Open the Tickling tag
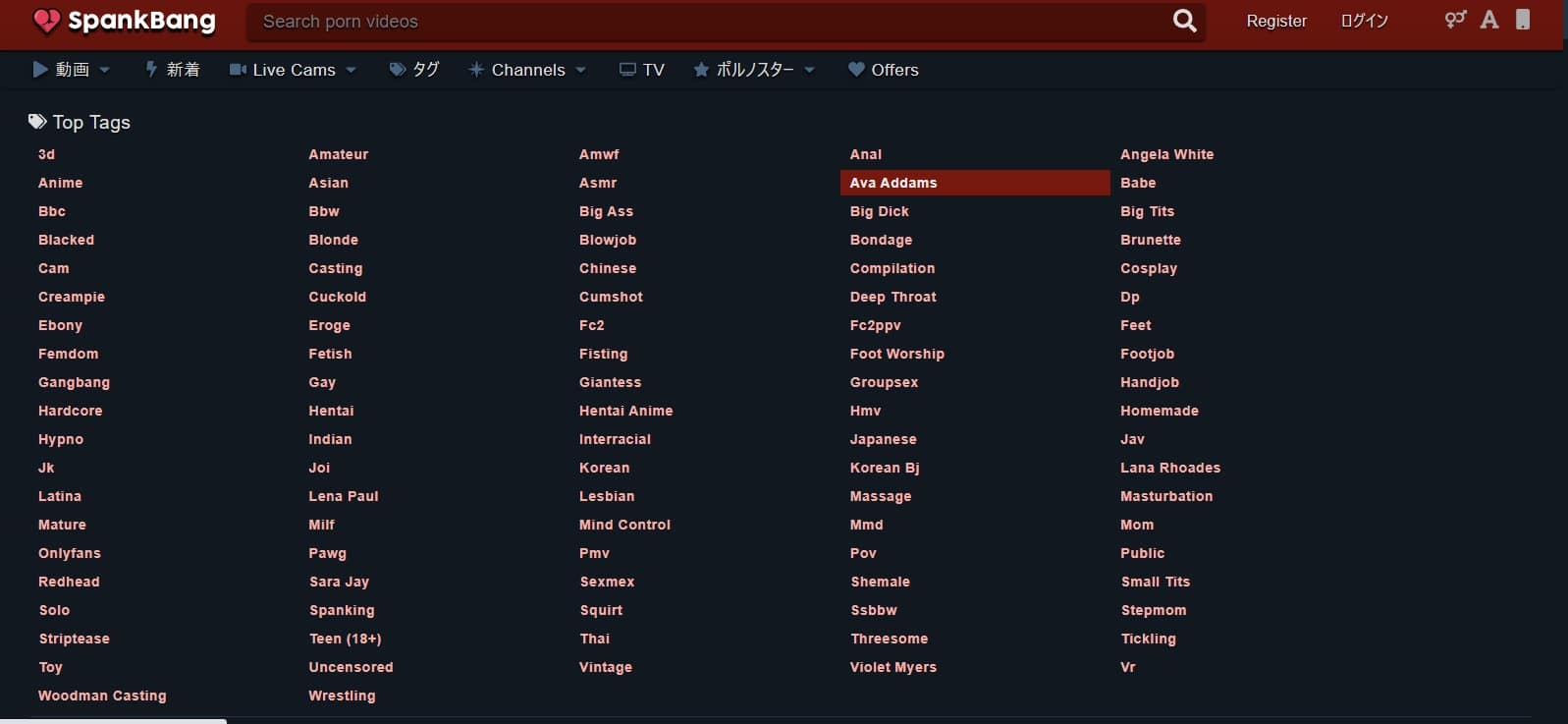The height and width of the screenshot is (724, 1568). [x=1149, y=639]
